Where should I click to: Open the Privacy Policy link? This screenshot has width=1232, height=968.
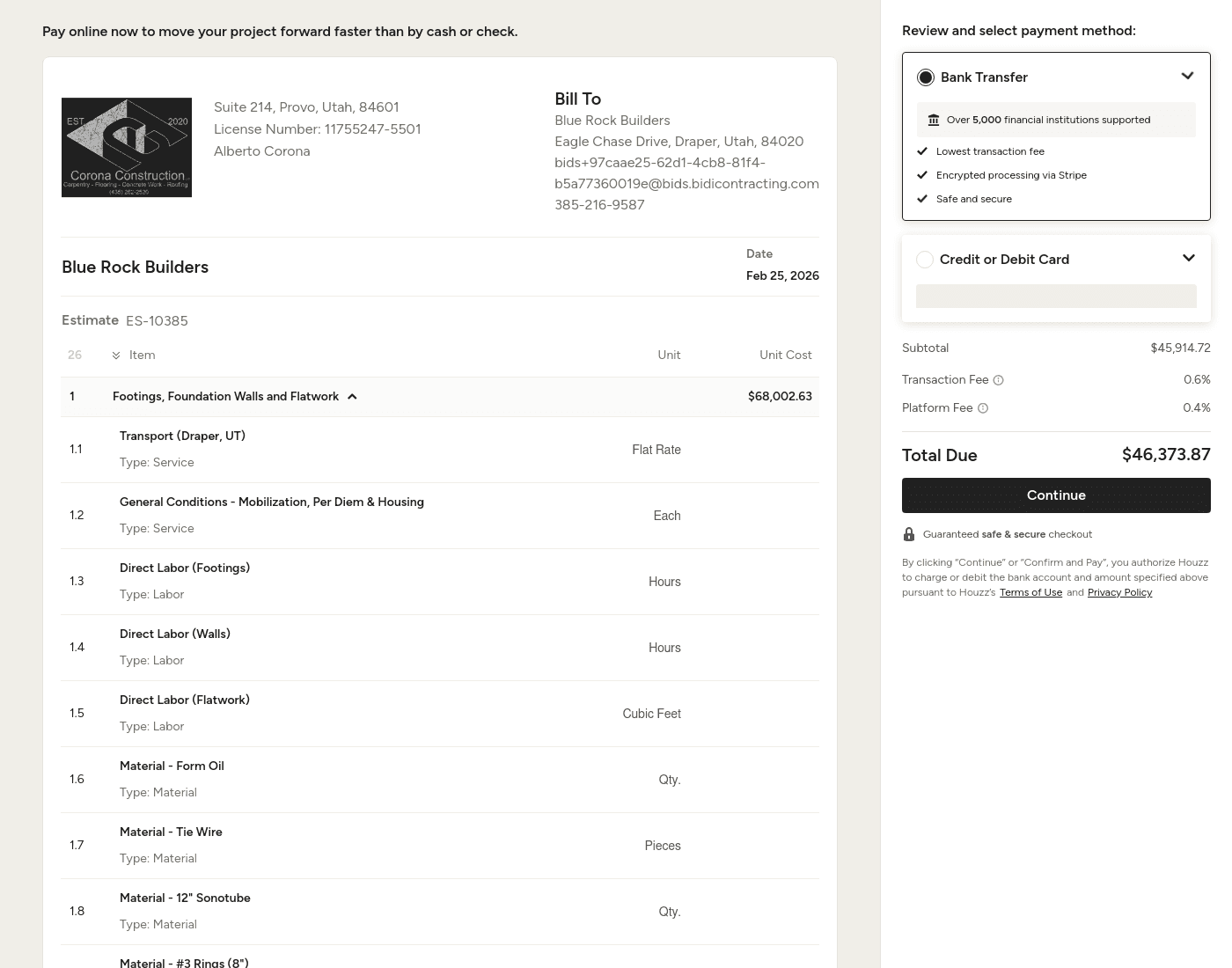point(1119,592)
